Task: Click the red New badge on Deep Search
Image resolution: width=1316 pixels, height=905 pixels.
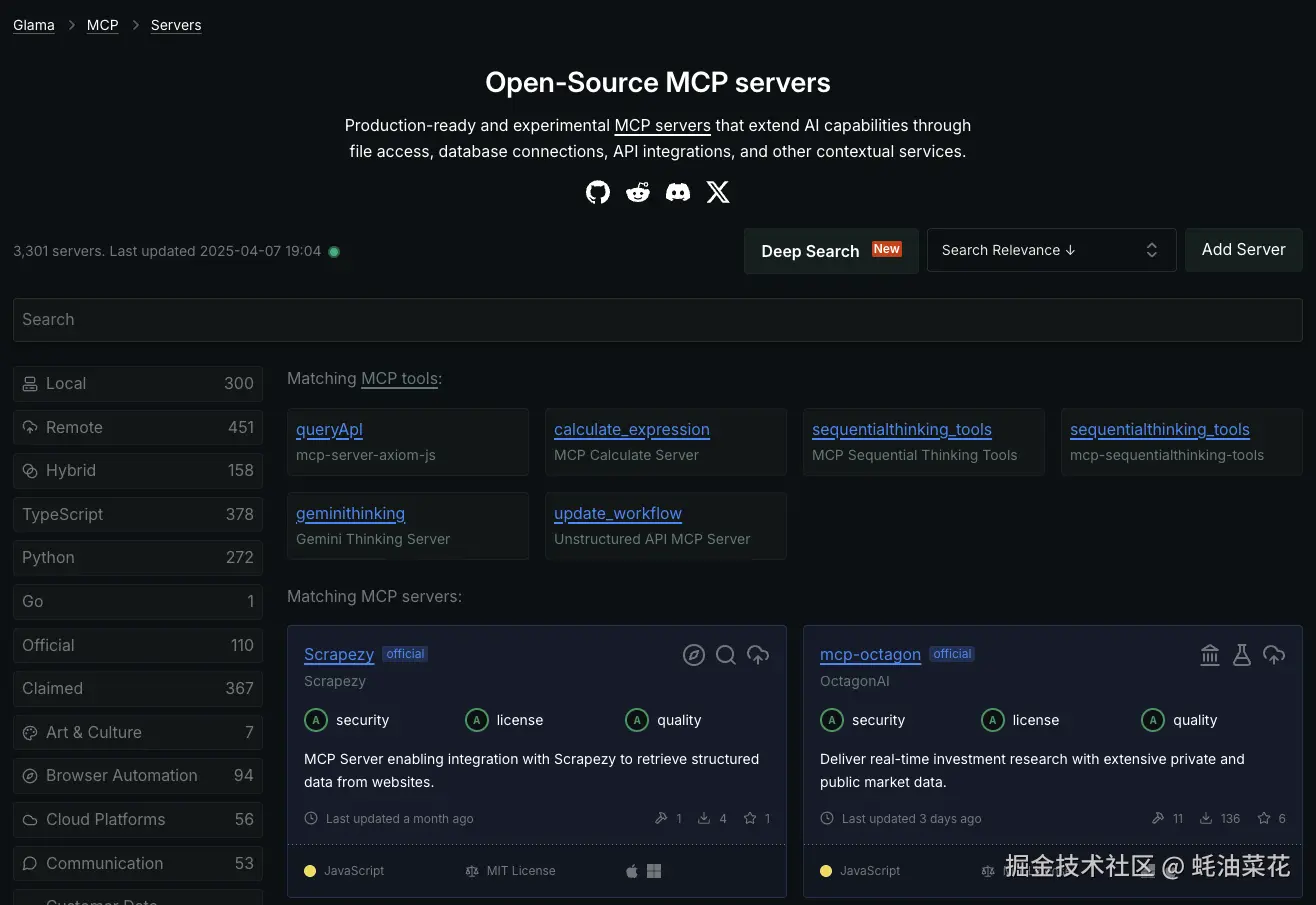Action: pyautogui.click(x=887, y=249)
